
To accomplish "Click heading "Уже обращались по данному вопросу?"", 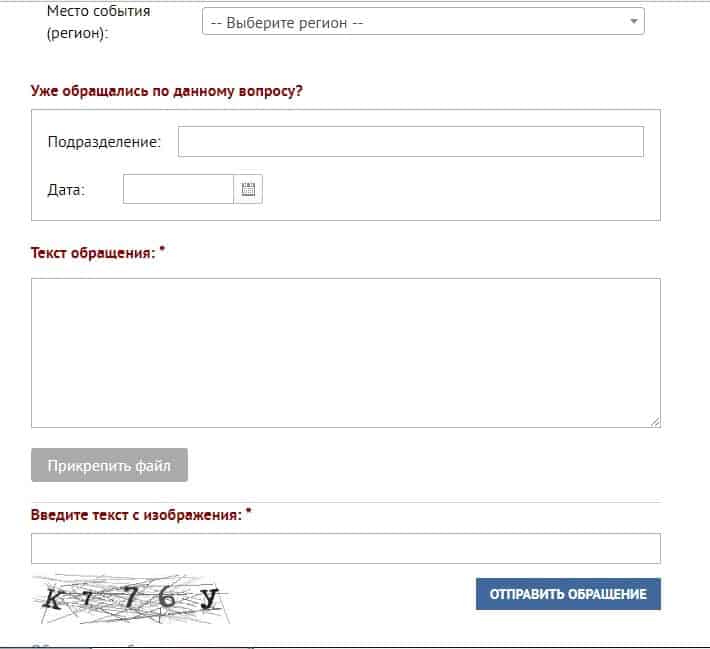I will click(x=167, y=91).
